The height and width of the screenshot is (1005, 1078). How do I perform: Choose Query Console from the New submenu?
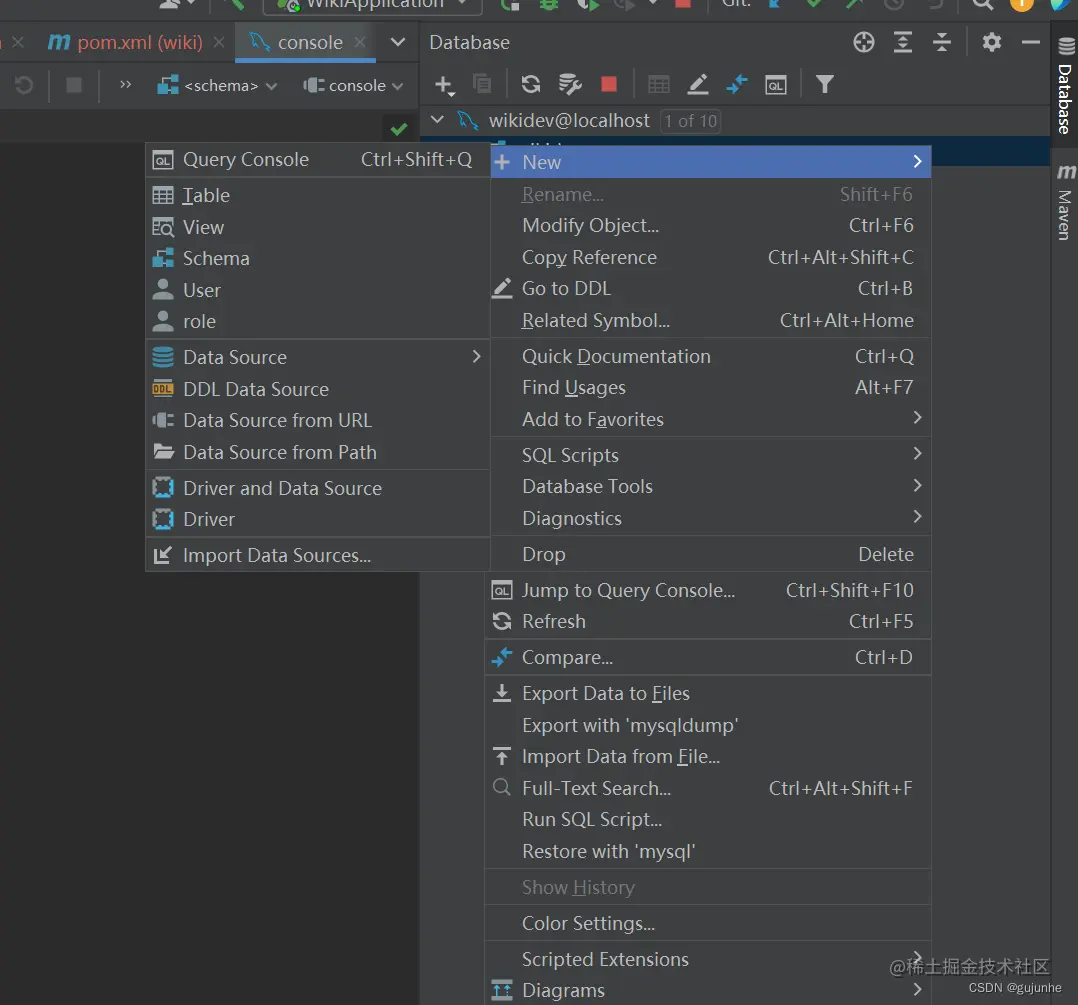click(317, 159)
